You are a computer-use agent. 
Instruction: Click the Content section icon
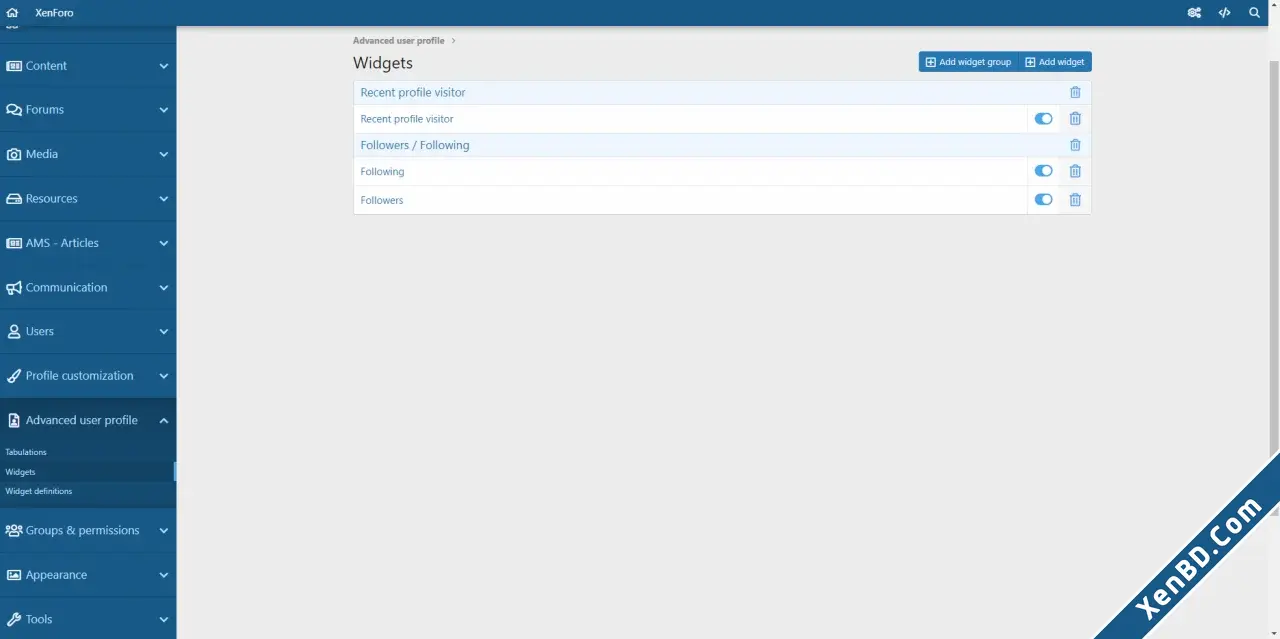(x=14, y=66)
